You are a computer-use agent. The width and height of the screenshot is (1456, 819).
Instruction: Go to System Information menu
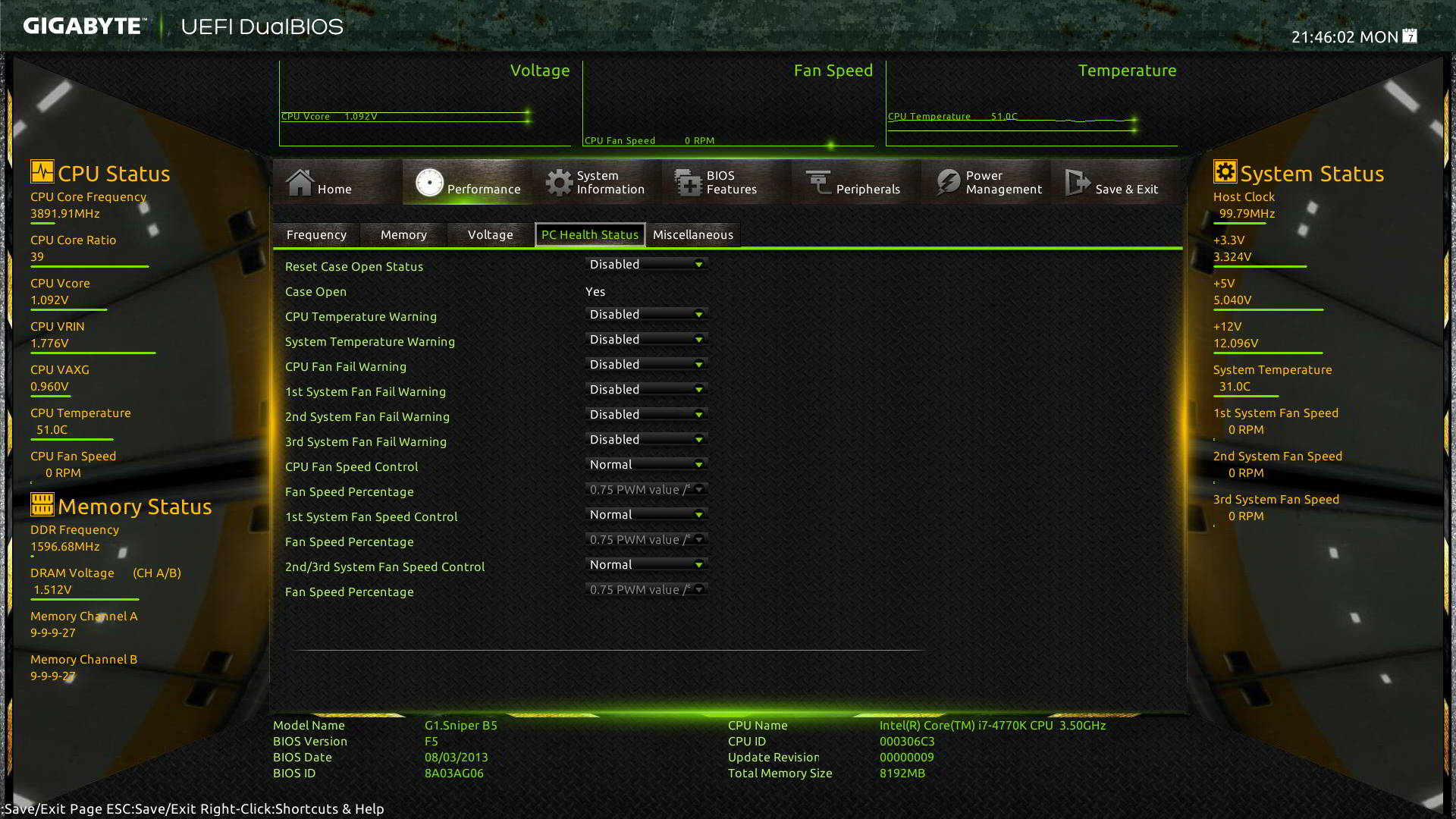[596, 182]
